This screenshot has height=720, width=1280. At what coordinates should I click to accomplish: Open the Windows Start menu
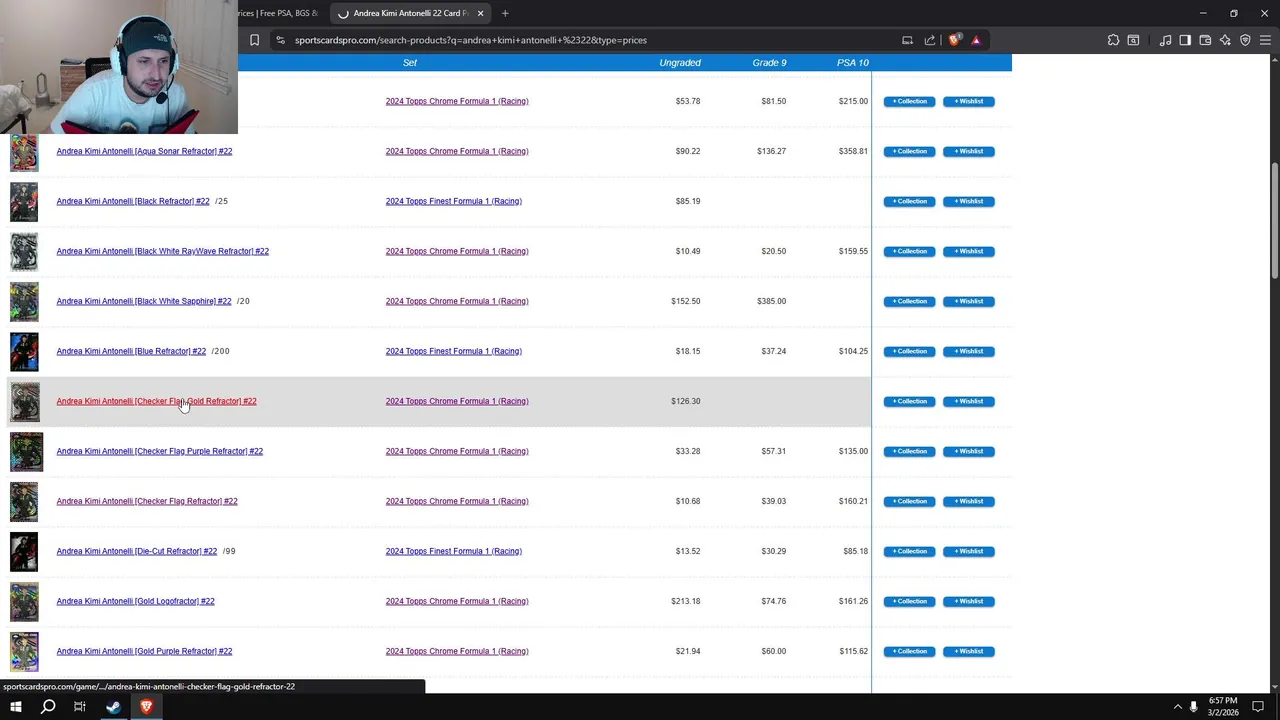tap(16, 707)
